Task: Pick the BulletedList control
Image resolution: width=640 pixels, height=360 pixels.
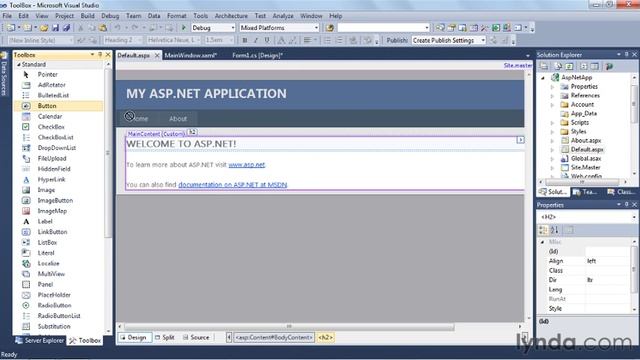Action: (53, 95)
